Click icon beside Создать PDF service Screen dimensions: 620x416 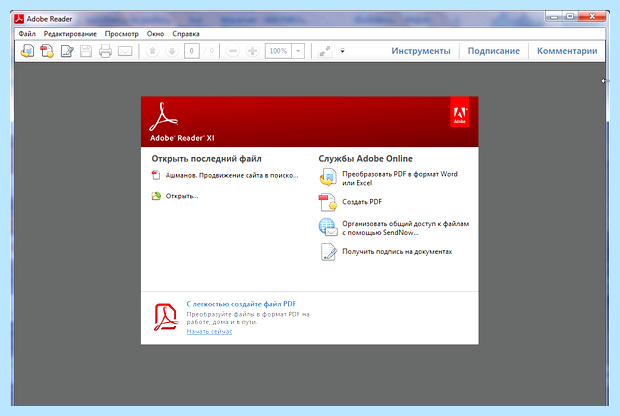pyautogui.click(x=328, y=202)
